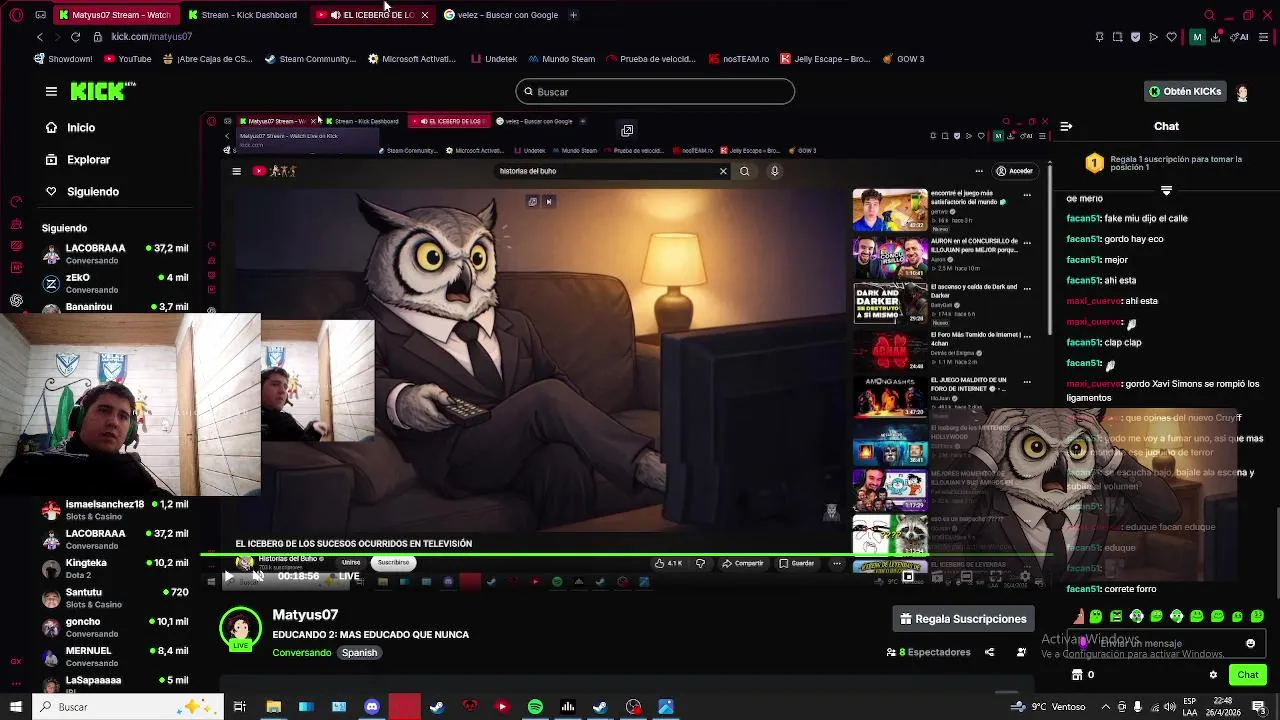Switch to velez - Buscar con Google tab
1280x720 pixels.
[x=500, y=15]
